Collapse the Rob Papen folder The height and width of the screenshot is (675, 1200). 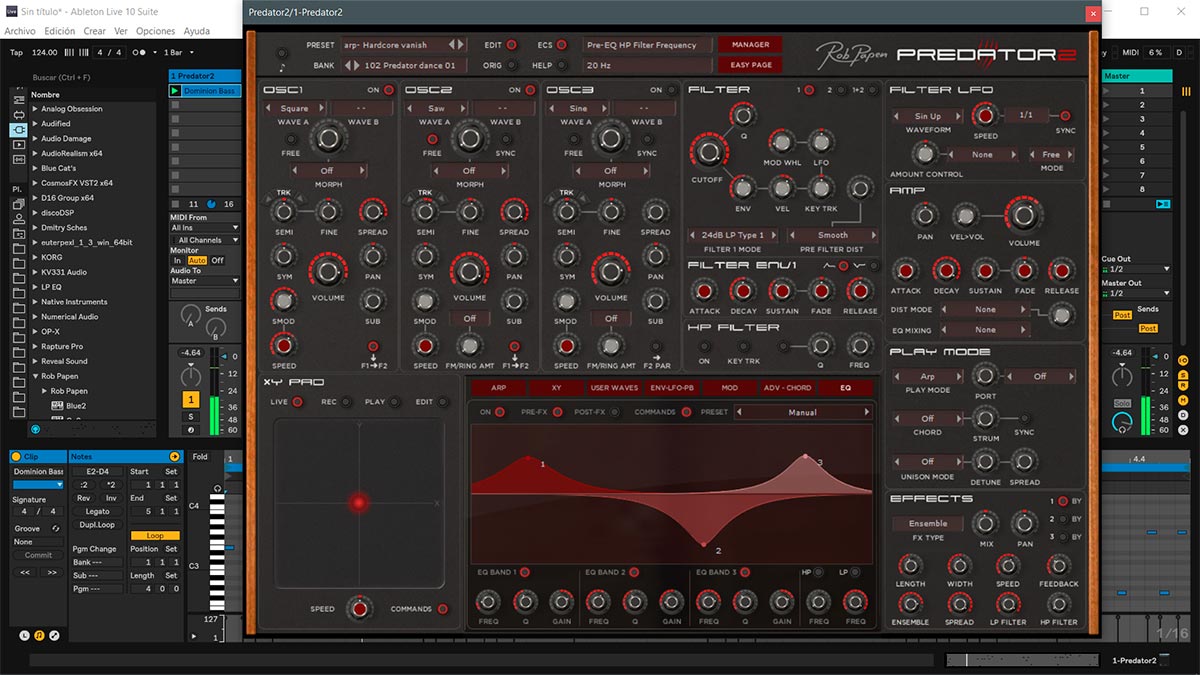point(35,376)
